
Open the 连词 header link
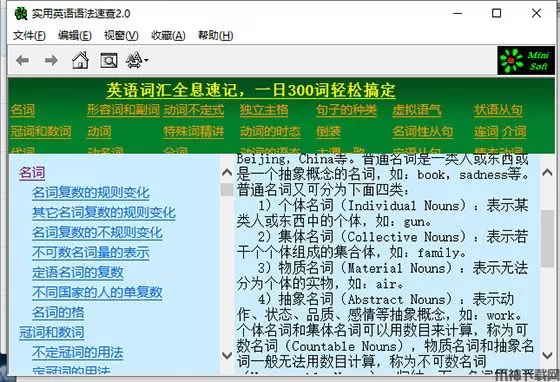pyautogui.click(x=486, y=131)
